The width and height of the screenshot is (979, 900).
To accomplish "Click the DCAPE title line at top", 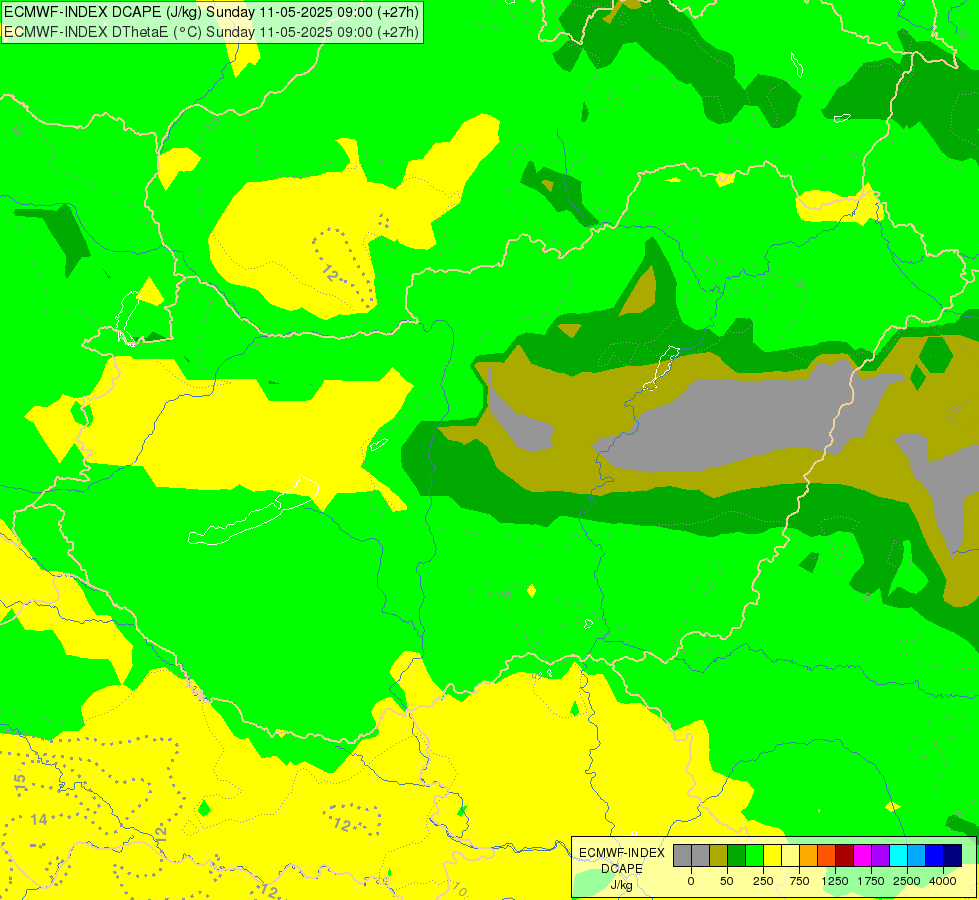I will [211, 12].
